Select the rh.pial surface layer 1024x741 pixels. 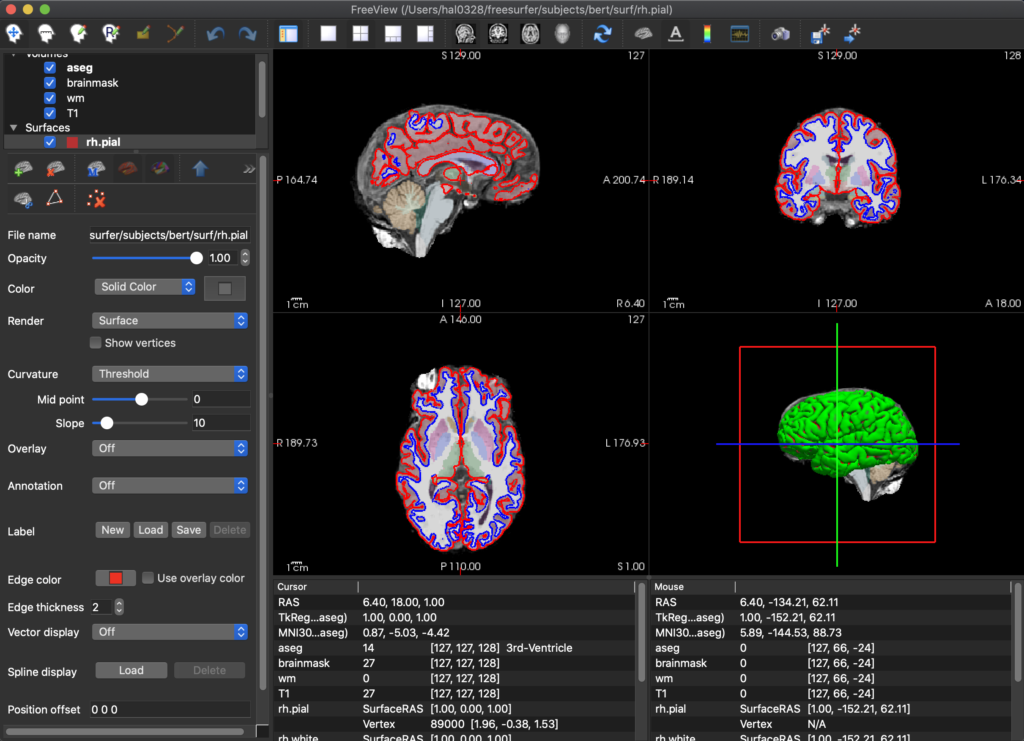click(x=103, y=143)
